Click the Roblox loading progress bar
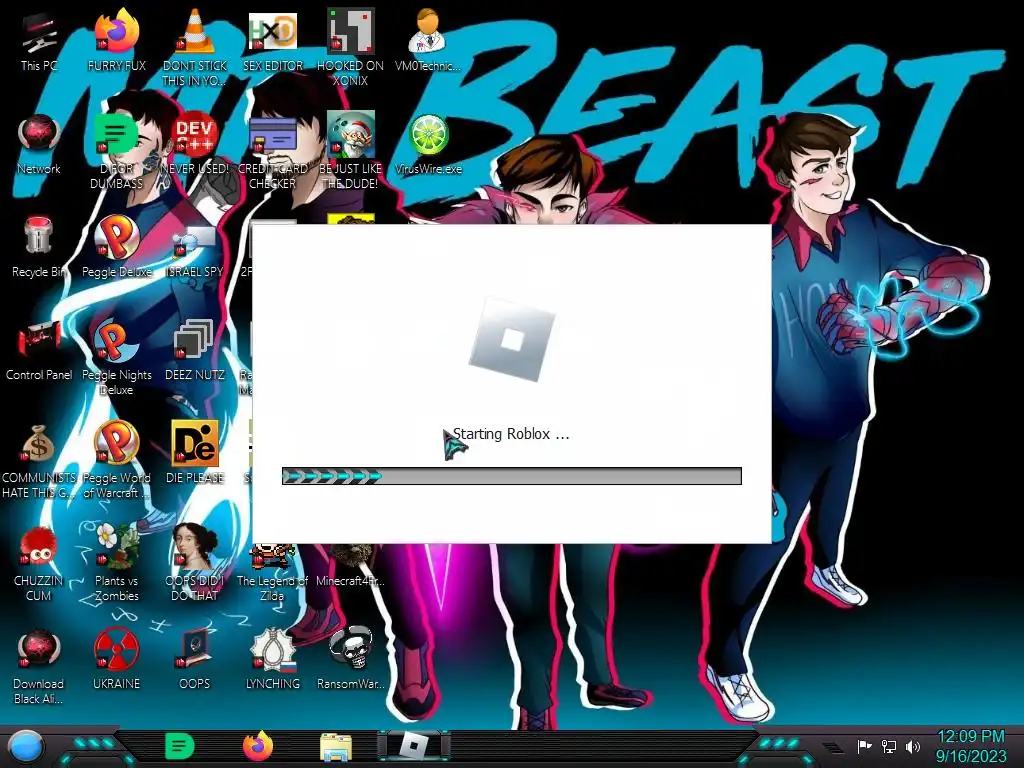The image size is (1024, 768). click(511, 476)
